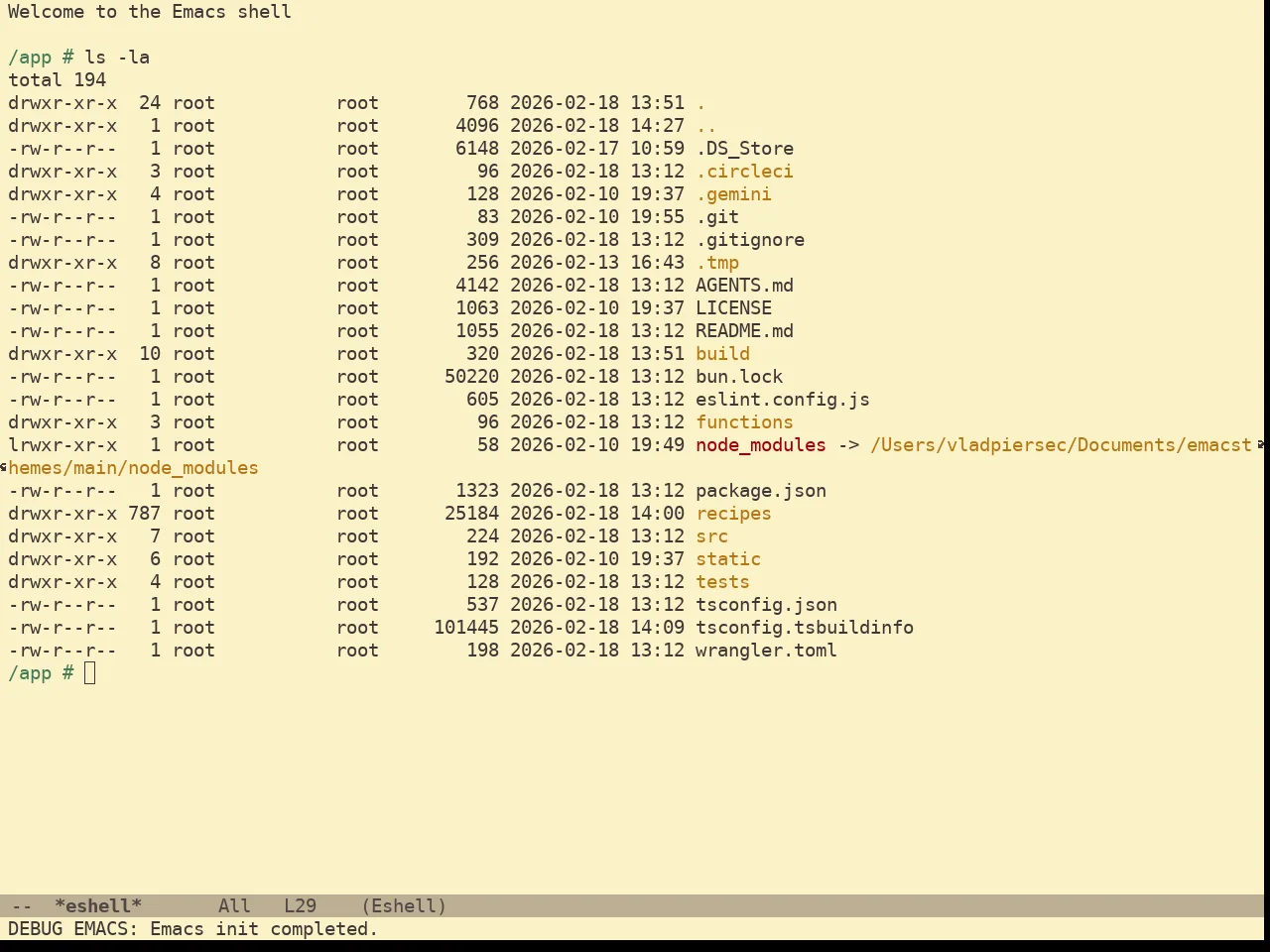Click the src directory name

click(711, 536)
